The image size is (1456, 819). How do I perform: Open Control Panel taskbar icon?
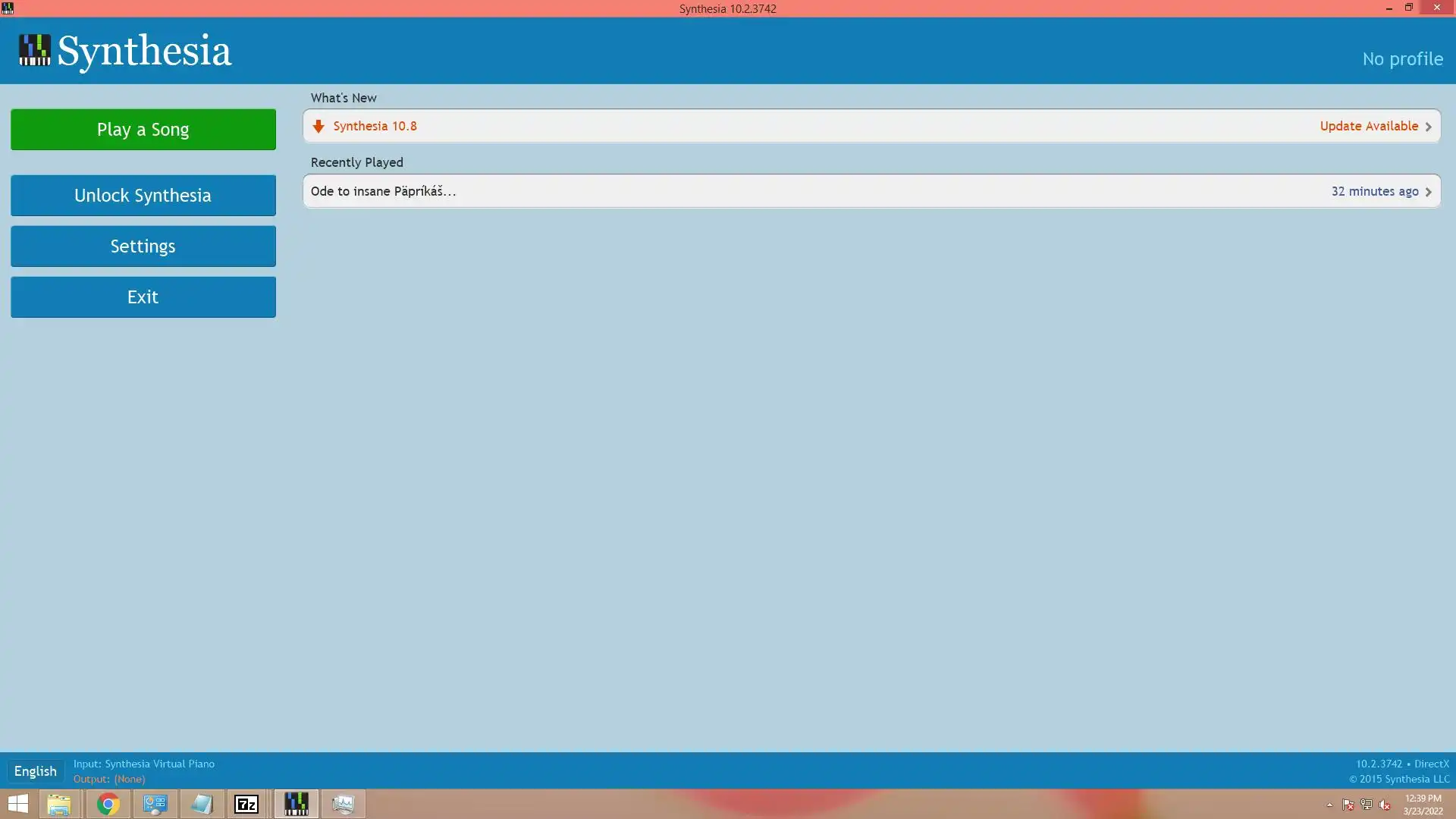[x=155, y=804]
